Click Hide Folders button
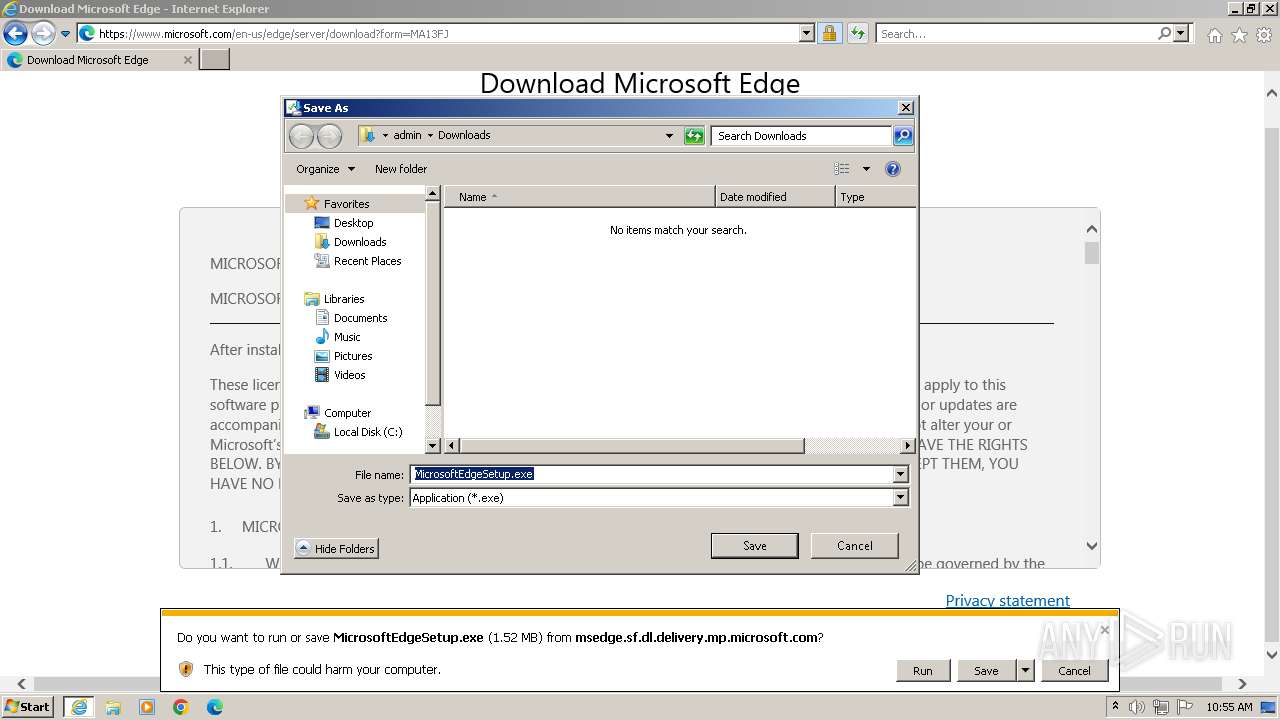 [x=336, y=548]
